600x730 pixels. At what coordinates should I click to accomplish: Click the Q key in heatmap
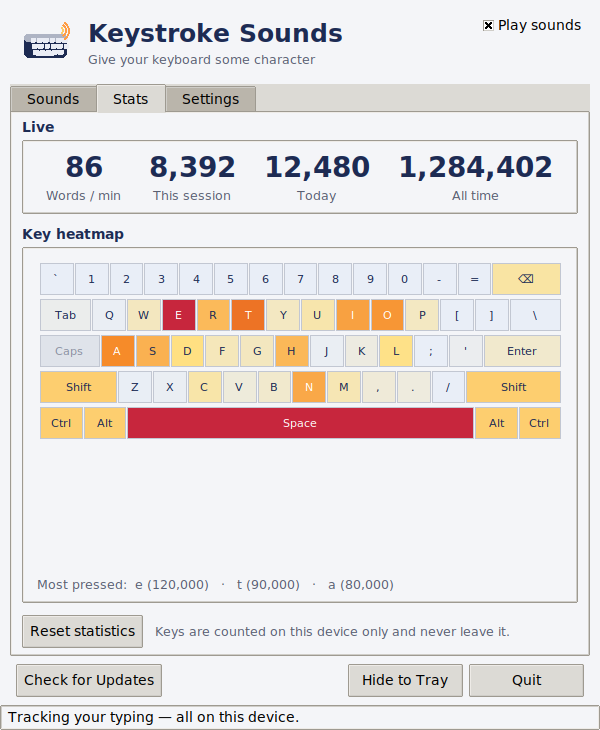click(x=109, y=315)
